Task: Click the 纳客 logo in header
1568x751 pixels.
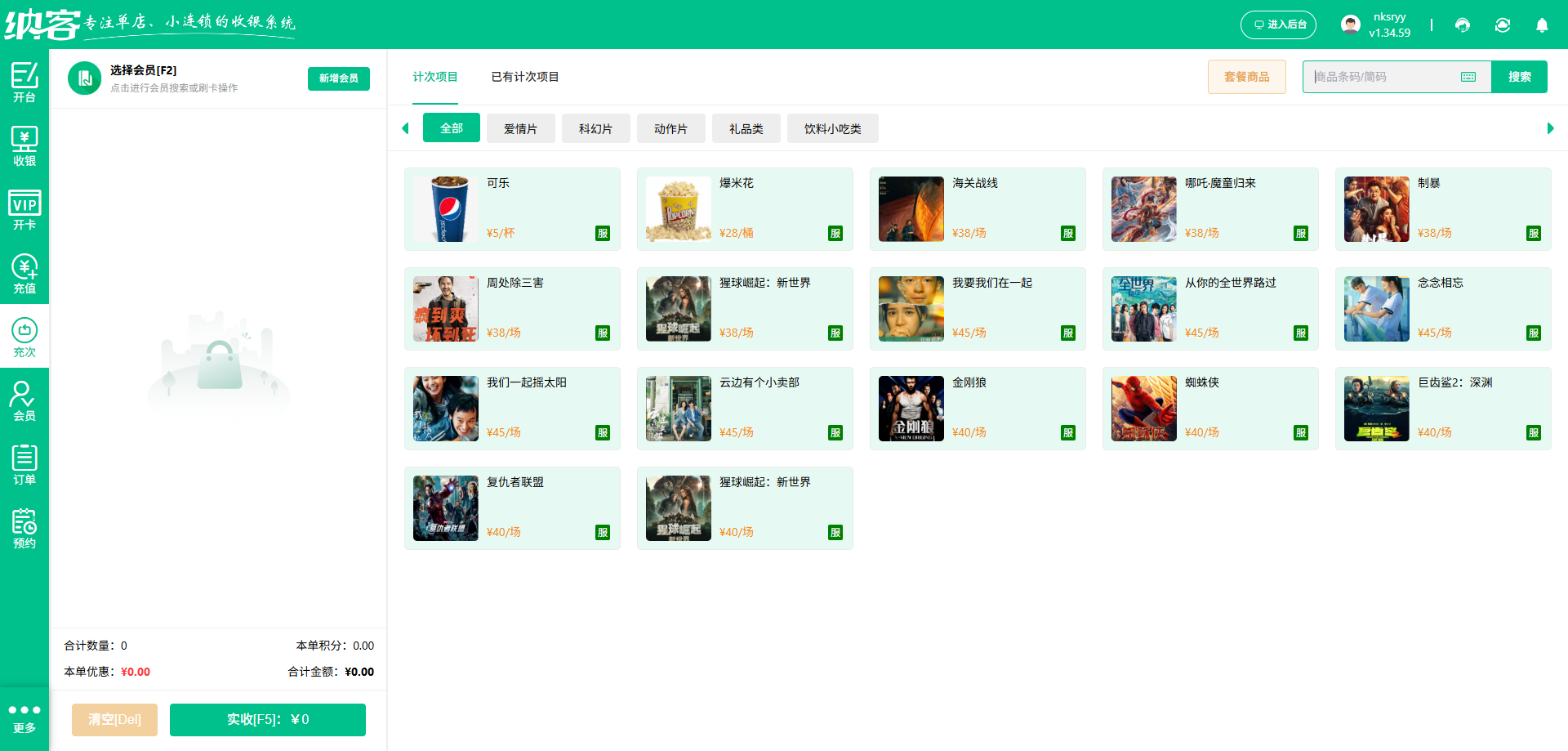Action: [42, 25]
